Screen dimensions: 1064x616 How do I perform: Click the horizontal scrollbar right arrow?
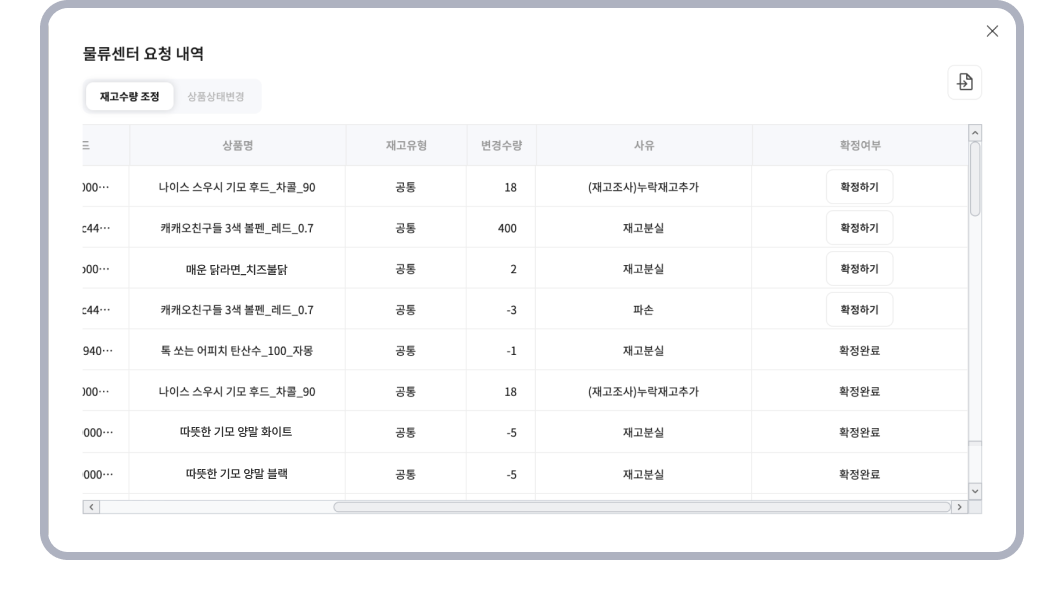[959, 507]
